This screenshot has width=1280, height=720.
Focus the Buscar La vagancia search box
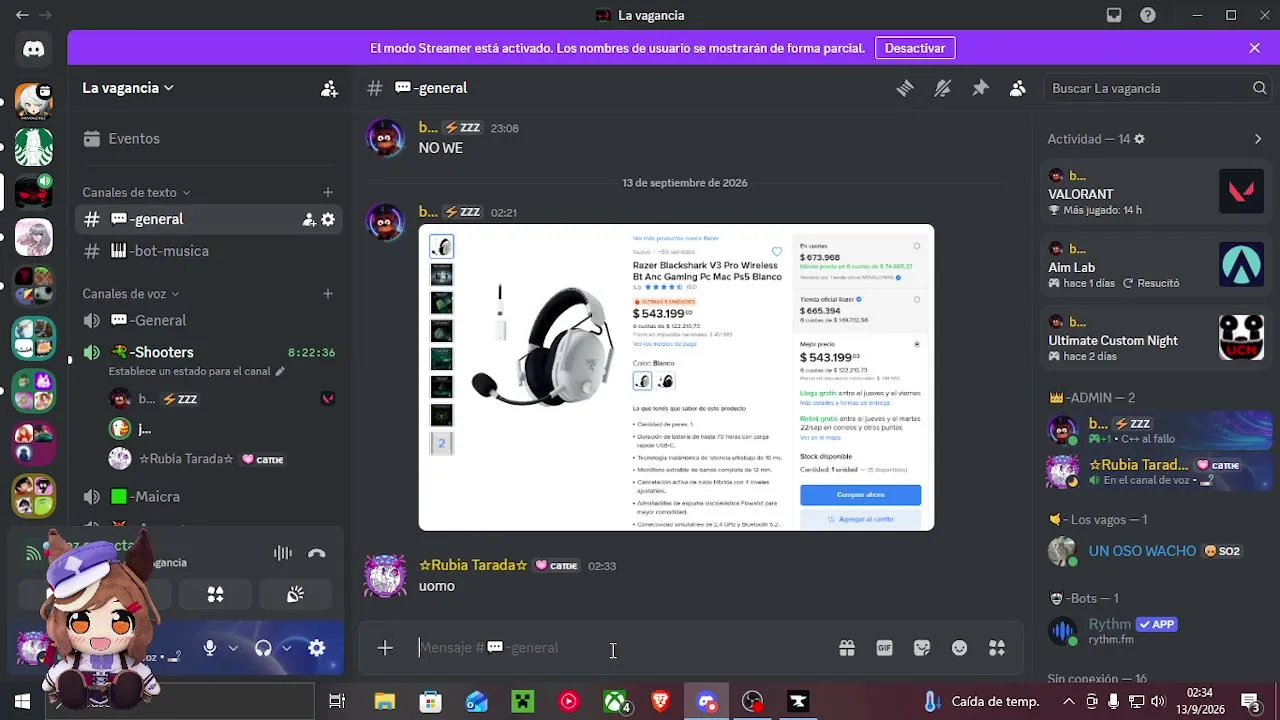click(1157, 88)
